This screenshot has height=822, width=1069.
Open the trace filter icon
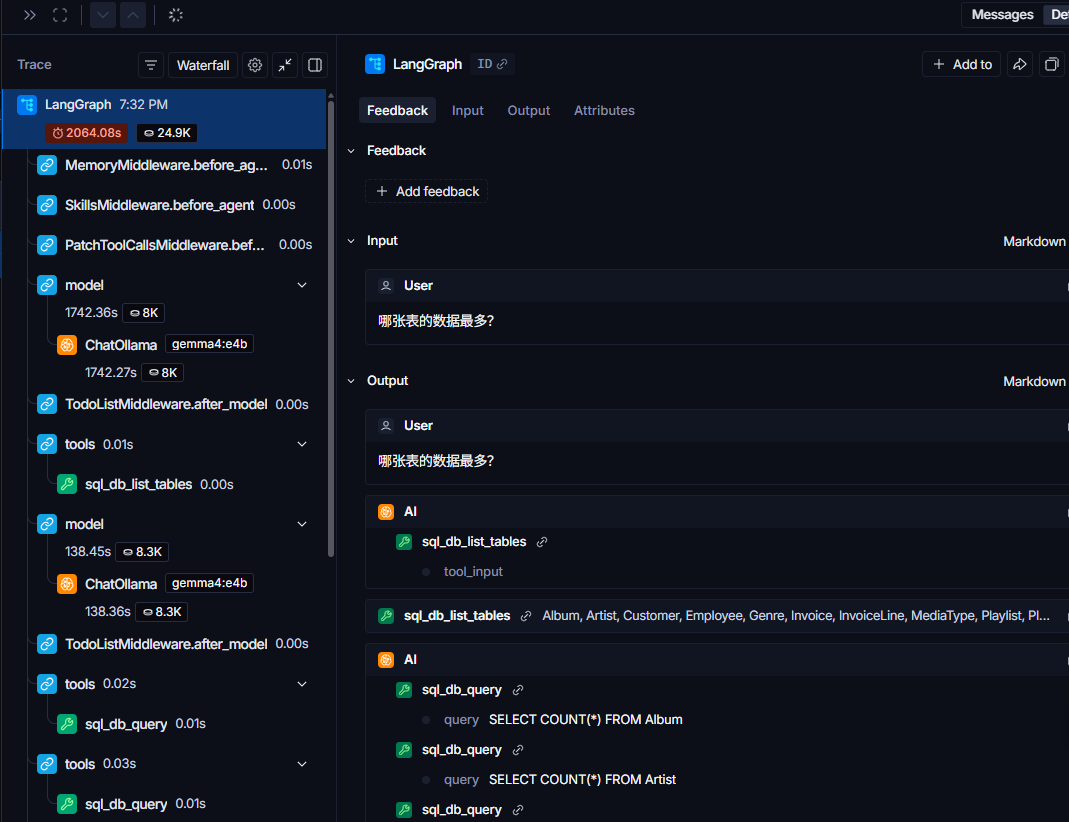pyautogui.click(x=151, y=65)
